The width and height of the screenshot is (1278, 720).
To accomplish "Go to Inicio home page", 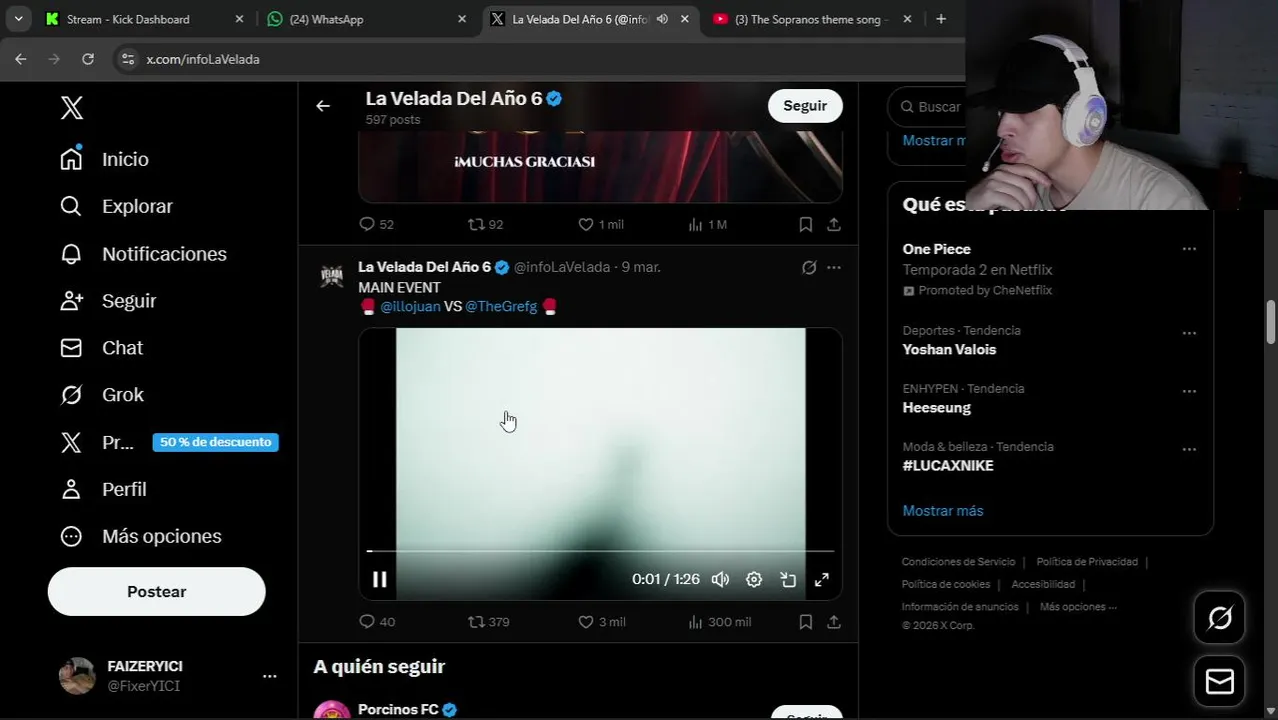I will click(x=105, y=159).
